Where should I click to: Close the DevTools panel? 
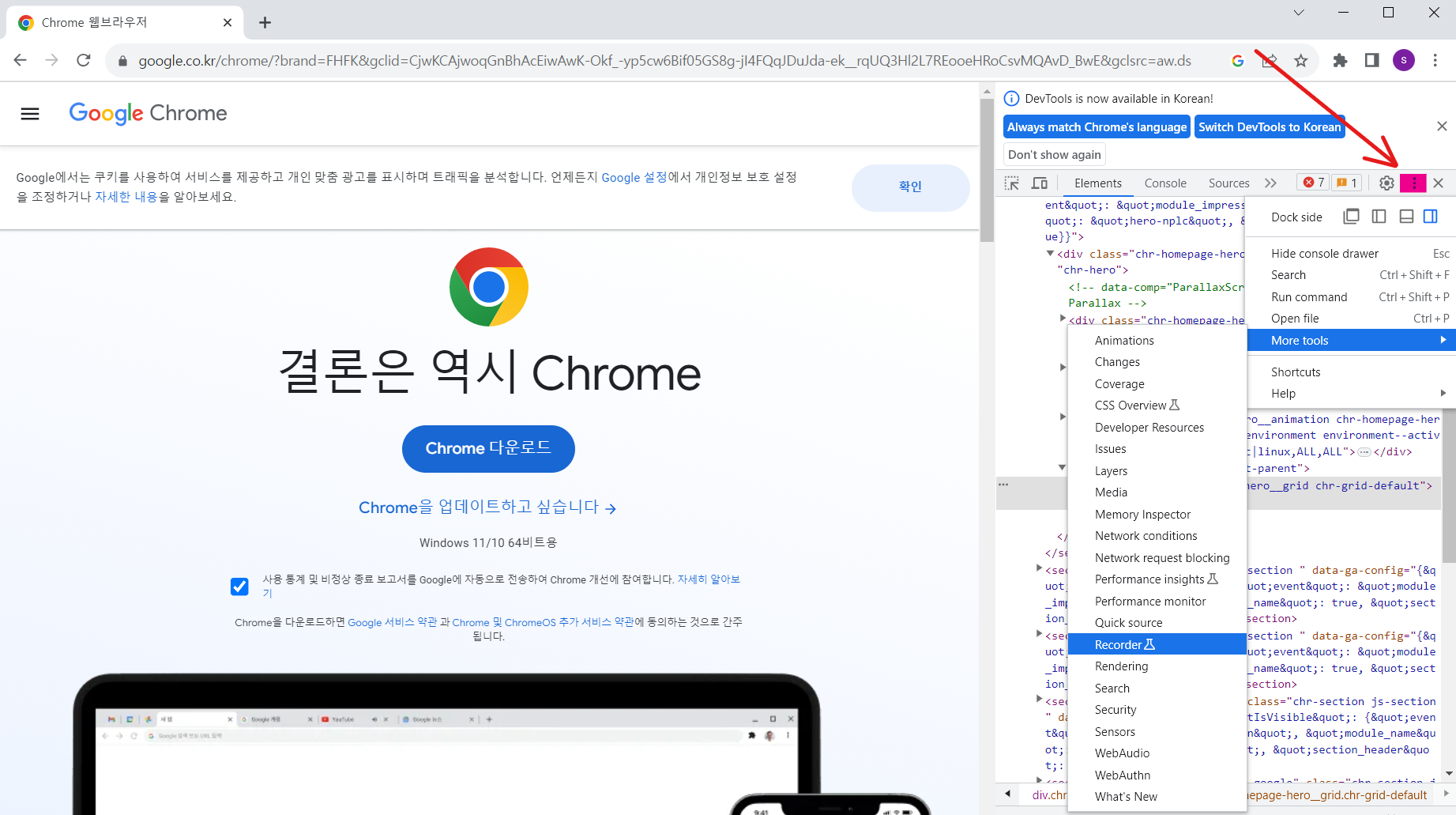(1439, 183)
